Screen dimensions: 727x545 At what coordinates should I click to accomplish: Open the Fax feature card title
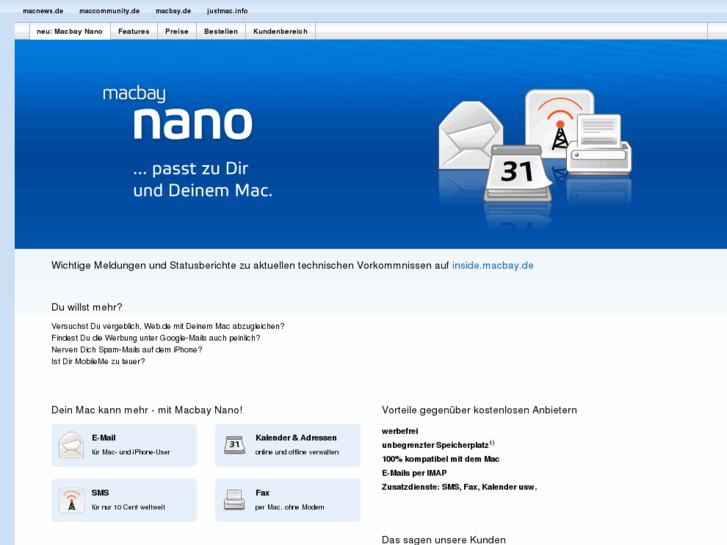[262, 493]
